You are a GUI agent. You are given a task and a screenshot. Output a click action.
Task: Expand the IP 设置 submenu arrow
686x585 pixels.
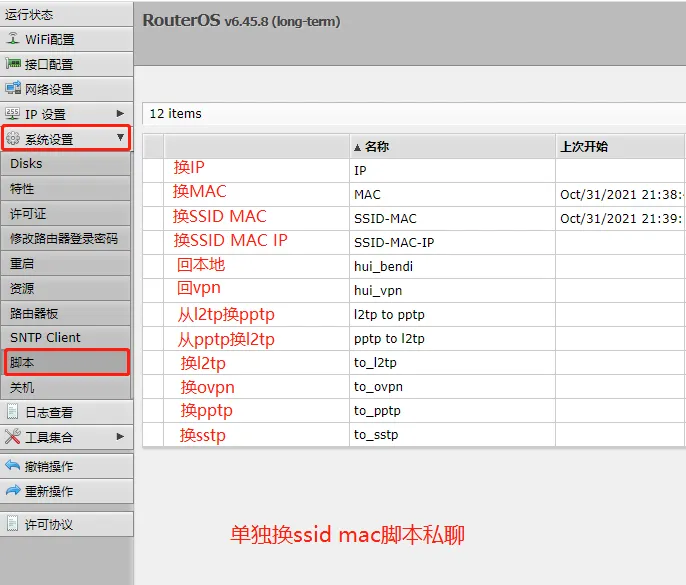pyautogui.click(x=120, y=114)
